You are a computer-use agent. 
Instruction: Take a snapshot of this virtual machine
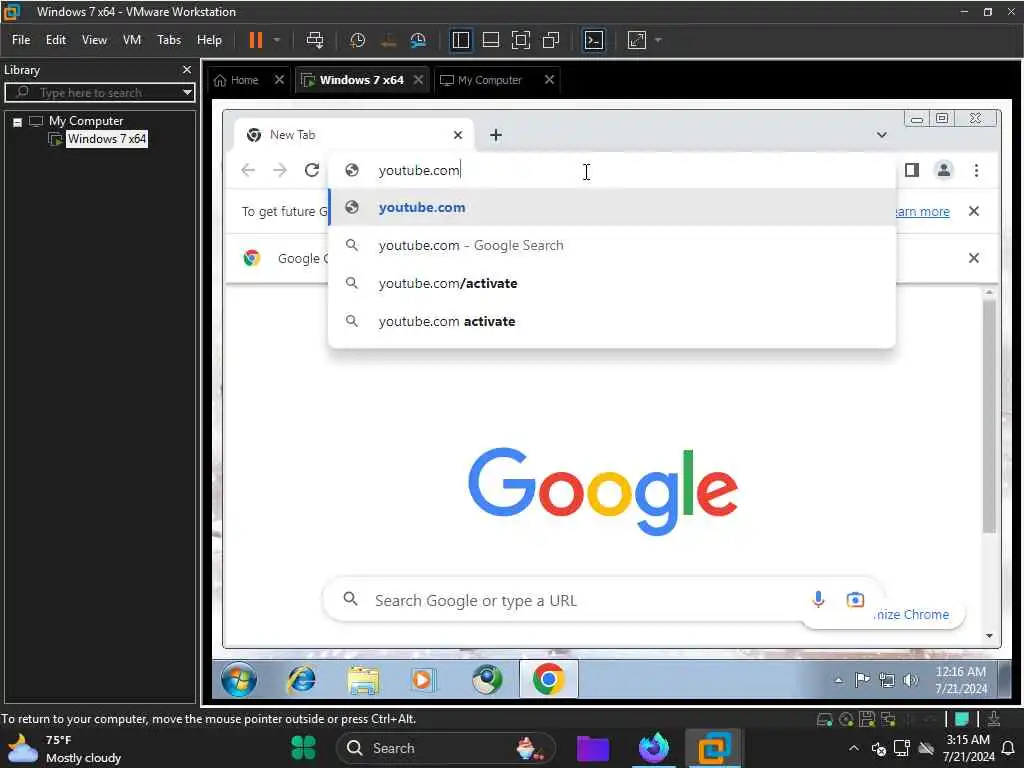point(357,40)
